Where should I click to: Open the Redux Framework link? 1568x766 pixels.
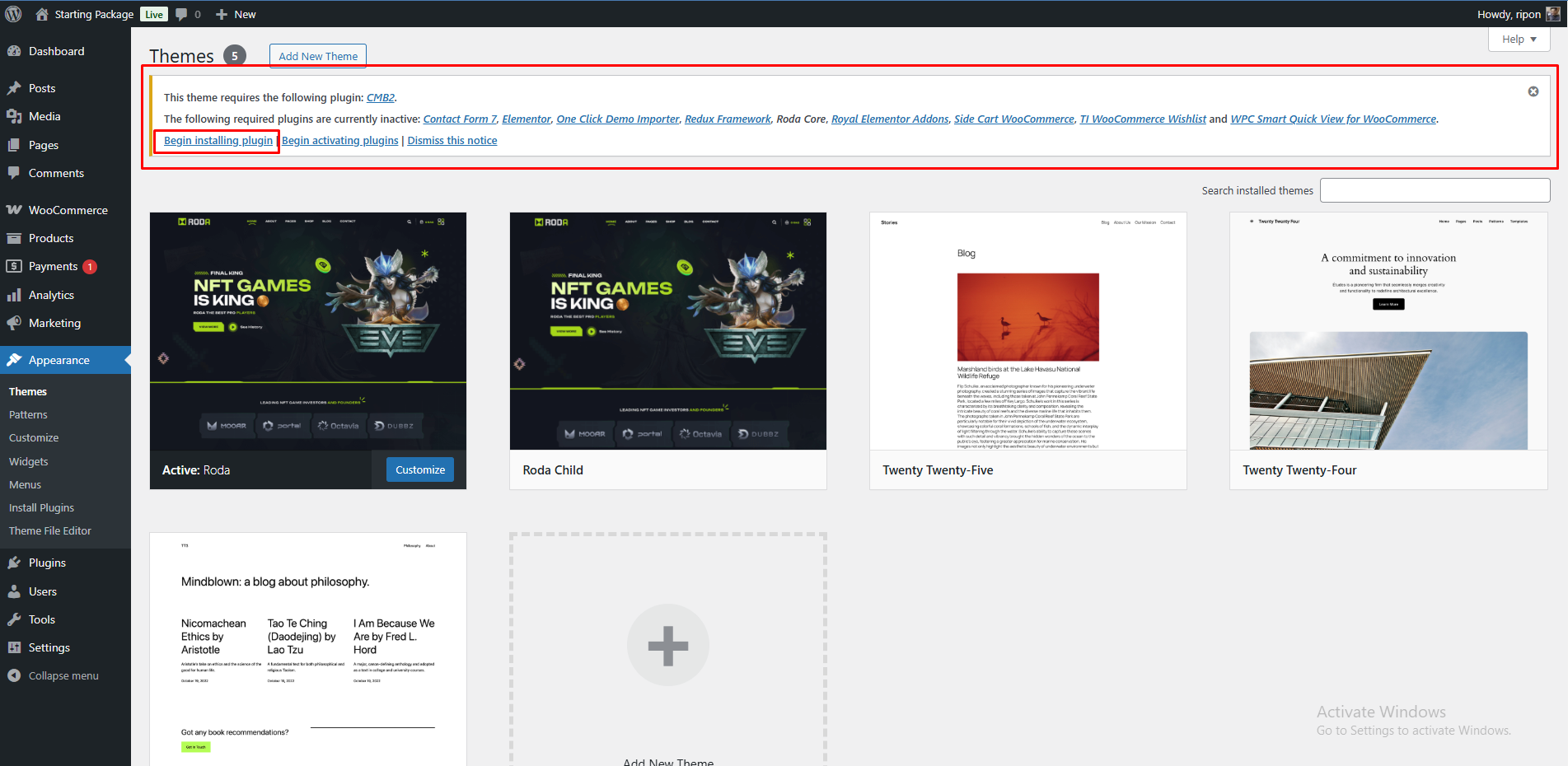[x=728, y=119]
